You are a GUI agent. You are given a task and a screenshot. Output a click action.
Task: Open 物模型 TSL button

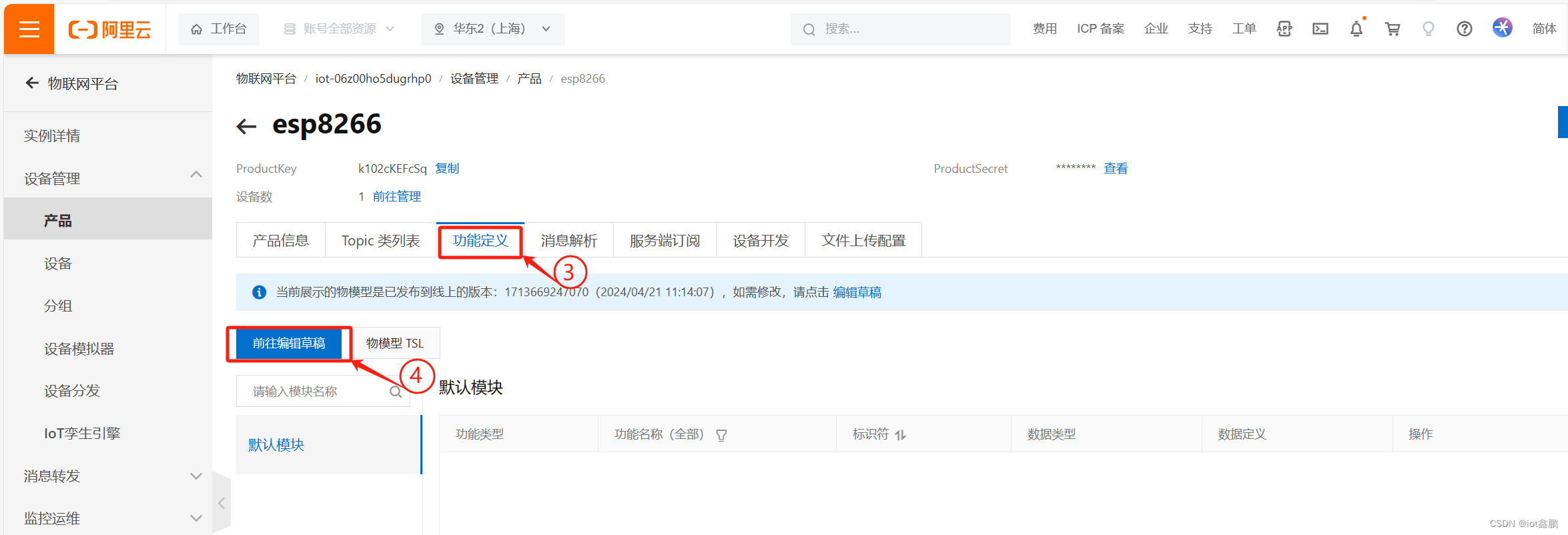click(395, 343)
